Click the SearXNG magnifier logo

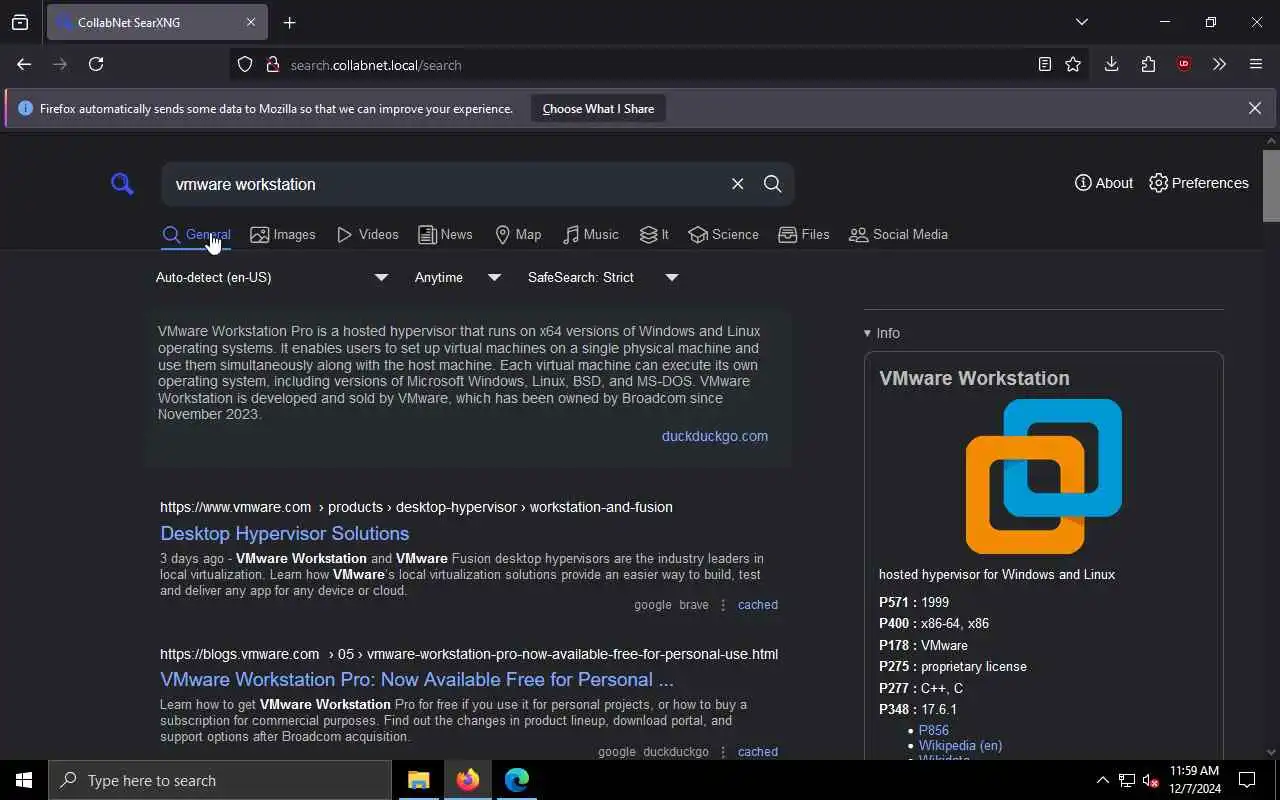click(x=122, y=184)
